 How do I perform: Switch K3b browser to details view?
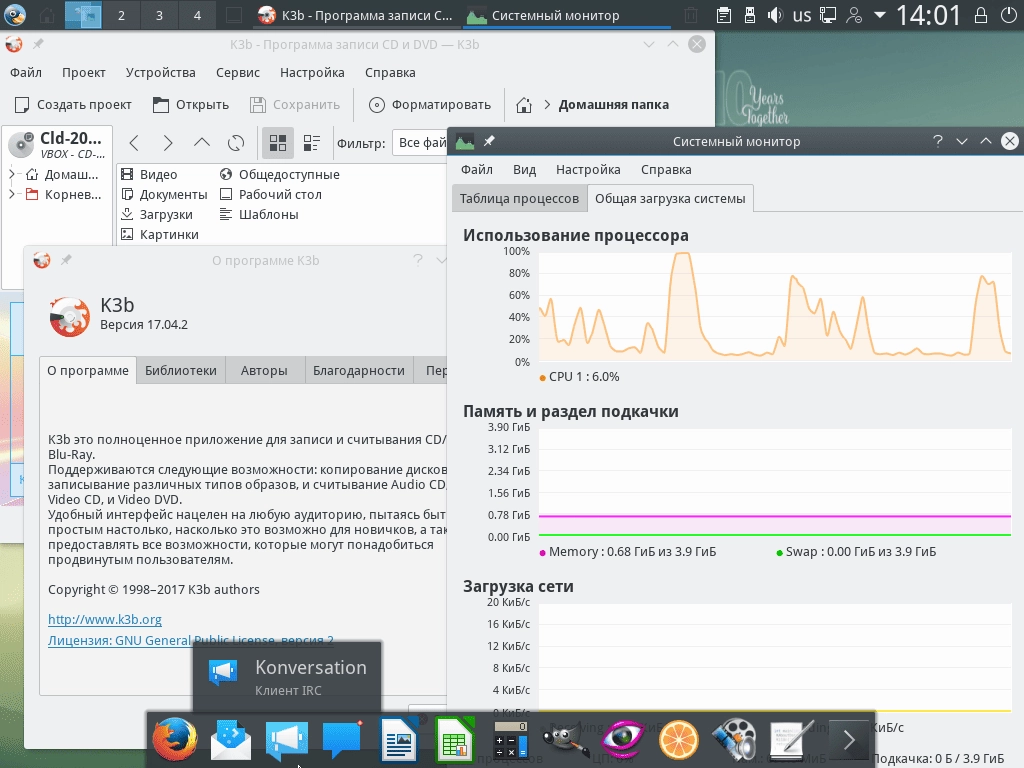click(312, 143)
